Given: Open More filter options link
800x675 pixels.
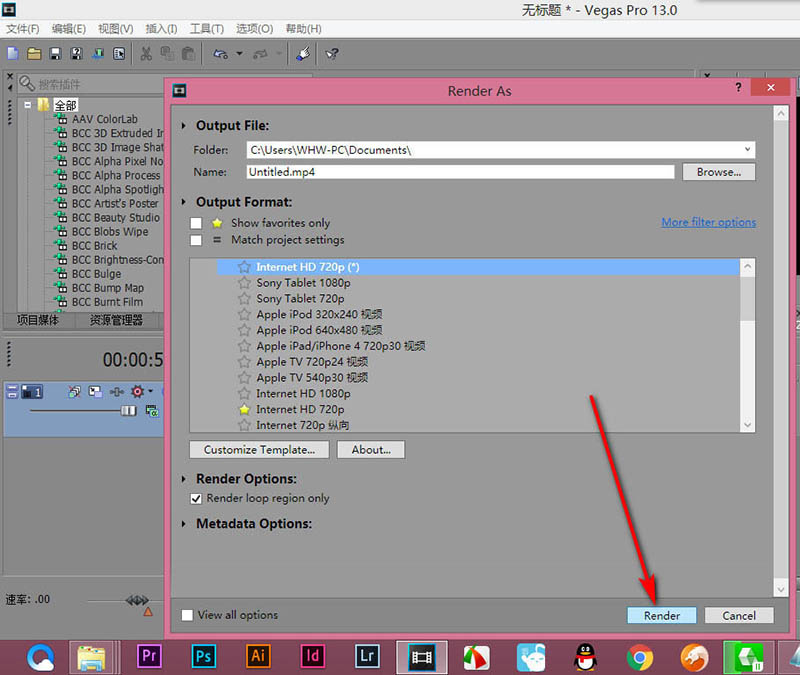Looking at the screenshot, I should (709, 222).
